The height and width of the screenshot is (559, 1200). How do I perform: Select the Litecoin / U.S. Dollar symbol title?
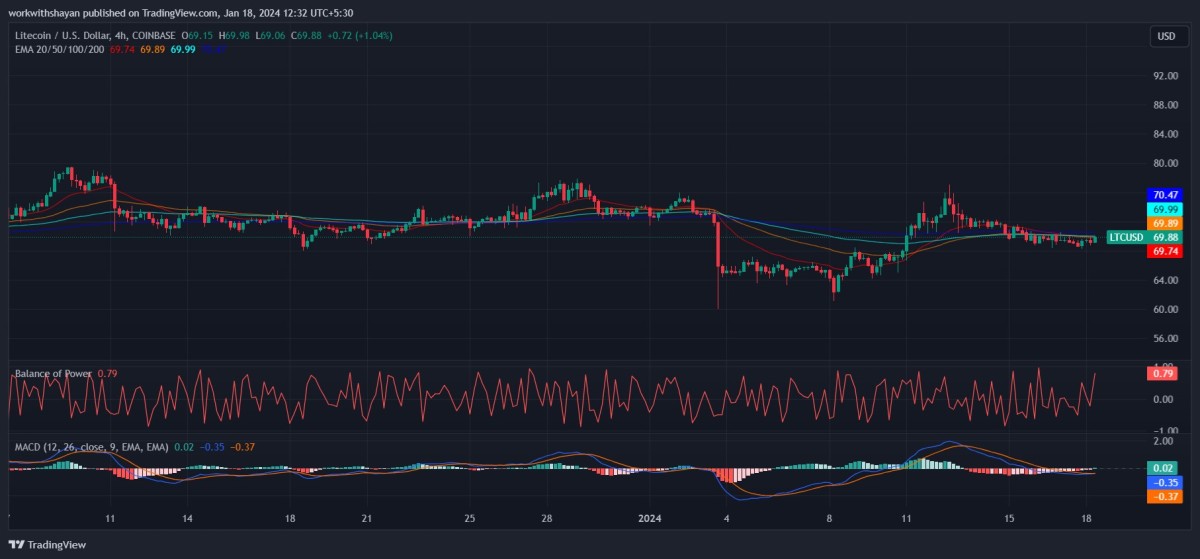pos(72,35)
